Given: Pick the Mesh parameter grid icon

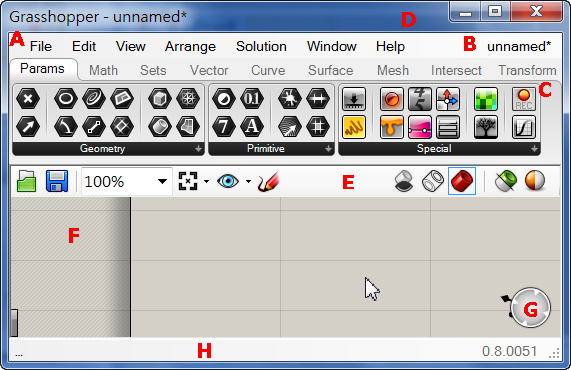Looking at the screenshot, I should point(188,99).
